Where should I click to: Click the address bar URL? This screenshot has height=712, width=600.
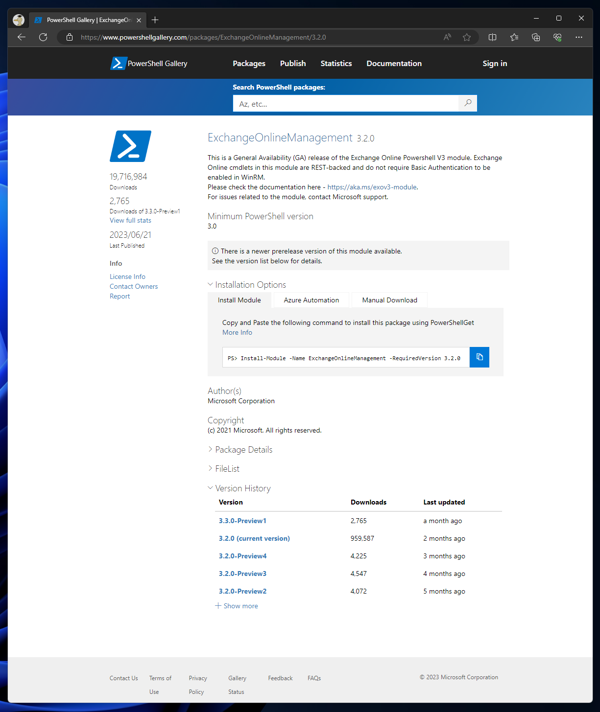click(203, 37)
